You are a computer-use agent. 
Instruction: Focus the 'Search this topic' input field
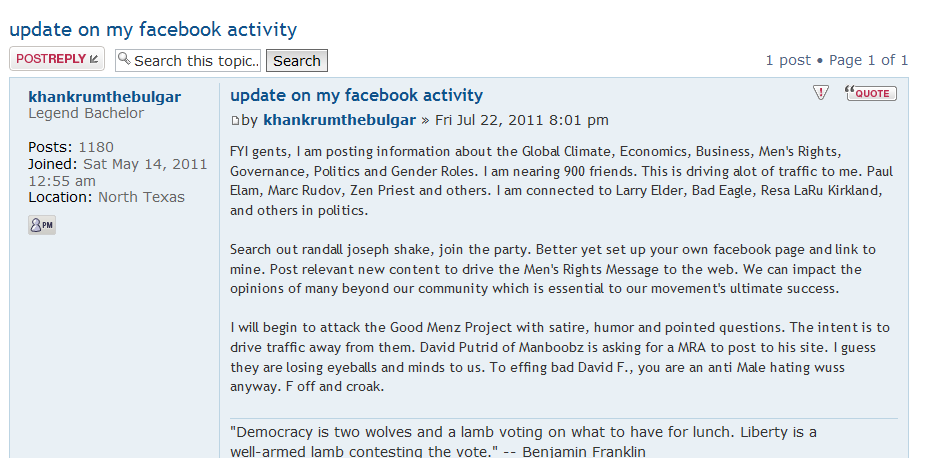coord(188,60)
